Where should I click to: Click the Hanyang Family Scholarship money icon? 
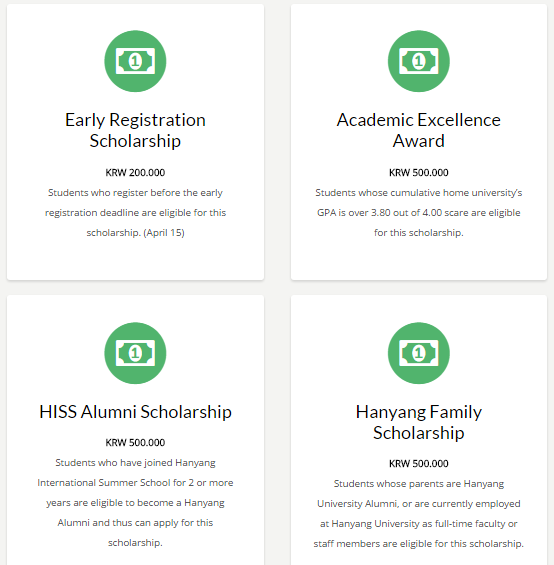click(418, 353)
